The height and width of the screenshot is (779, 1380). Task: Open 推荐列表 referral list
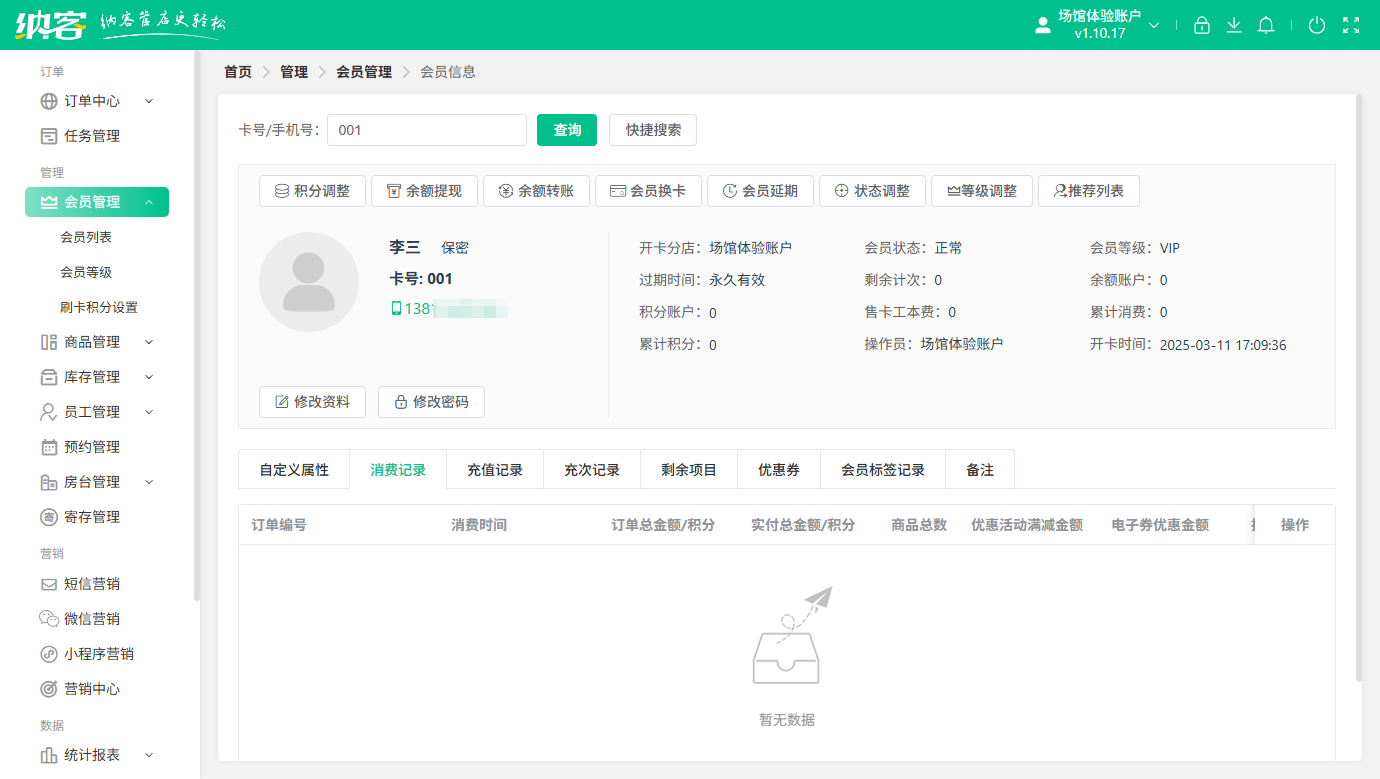coord(1089,190)
